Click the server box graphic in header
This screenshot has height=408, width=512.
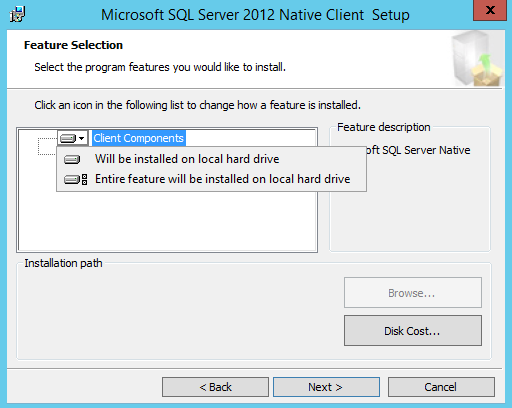477,59
